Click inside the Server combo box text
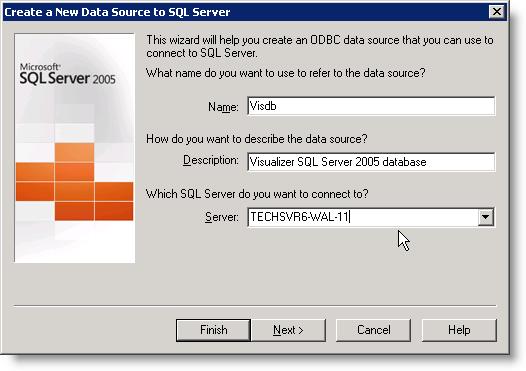Image resolution: width=526 pixels, height=371 pixels. (x=362, y=217)
